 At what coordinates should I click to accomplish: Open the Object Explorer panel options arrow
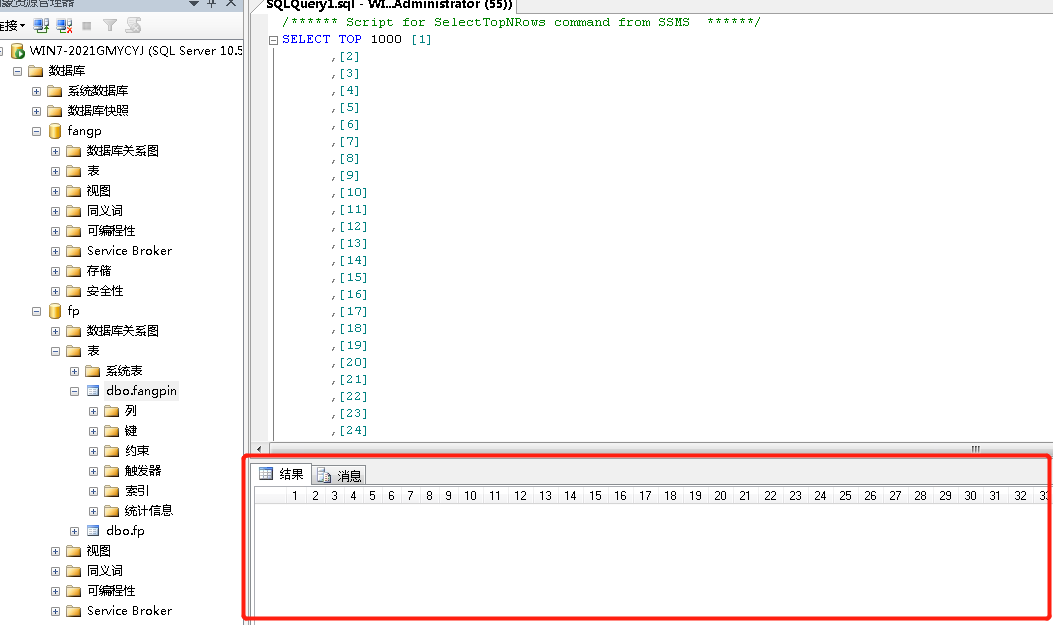[194, 3]
